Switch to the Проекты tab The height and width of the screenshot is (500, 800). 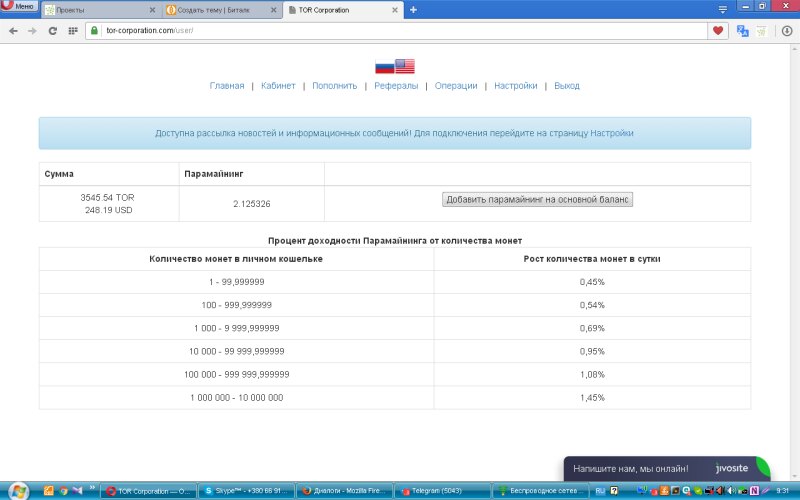click(x=98, y=9)
